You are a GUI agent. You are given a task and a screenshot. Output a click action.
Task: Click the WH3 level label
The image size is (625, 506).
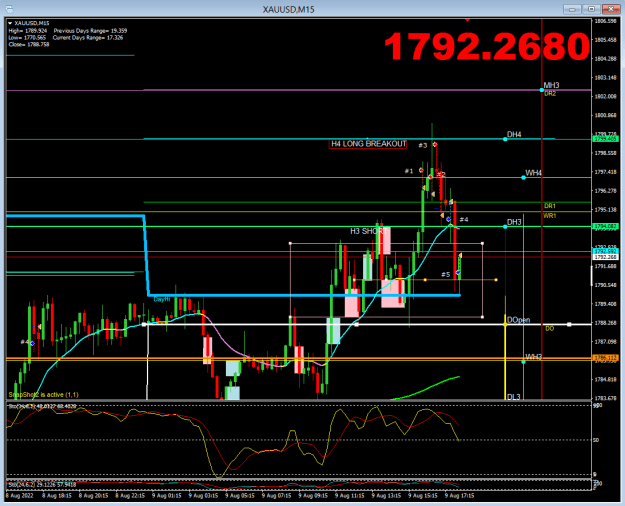(x=533, y=356)
